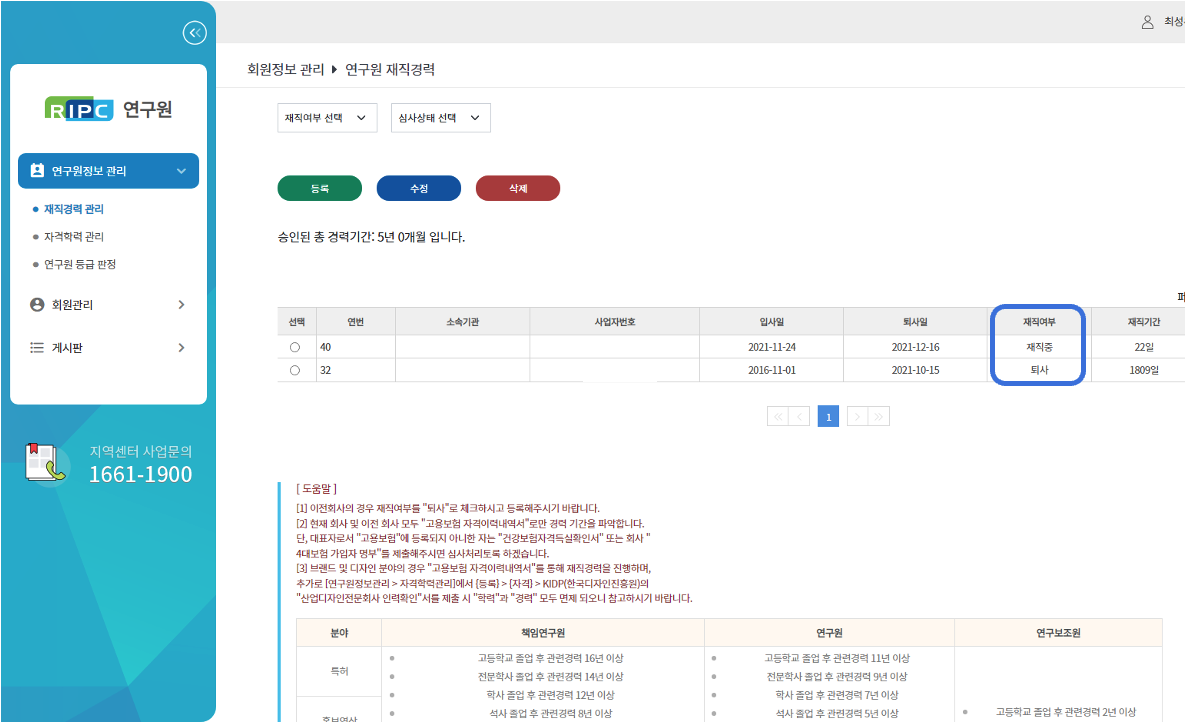Expand the 회원관리 menu section

coord(181,304)
